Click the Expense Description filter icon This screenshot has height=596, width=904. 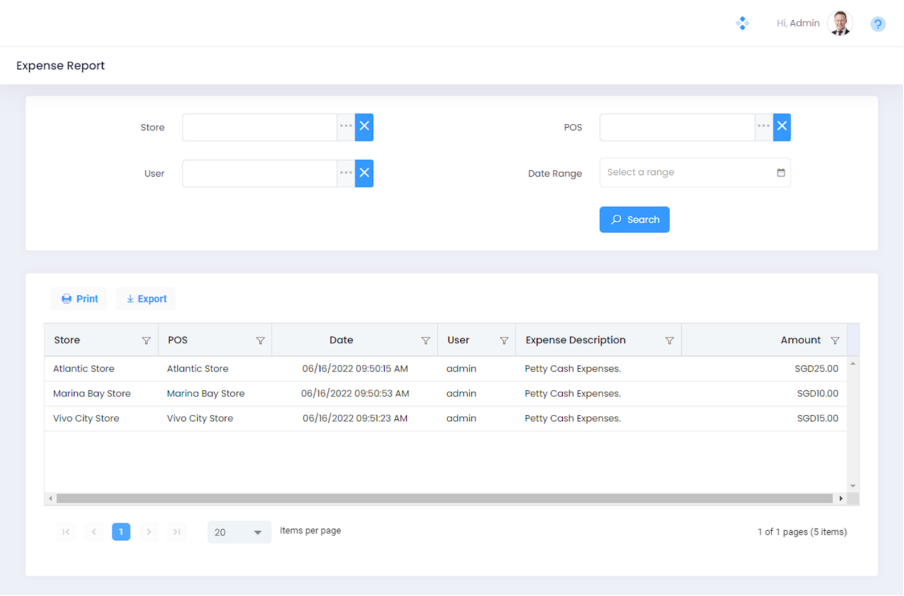pyautogui.click(x=670, y=341)
